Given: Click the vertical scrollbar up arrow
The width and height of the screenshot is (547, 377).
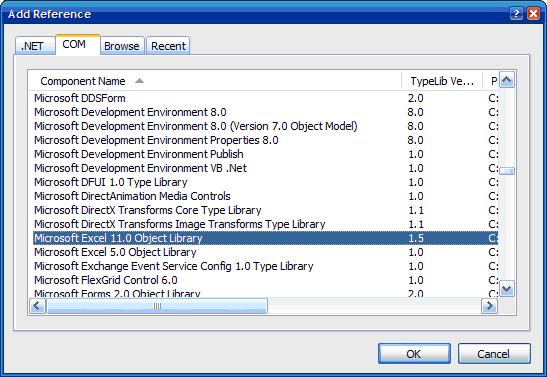Looking at the screenshot, I should coord(507,81).
